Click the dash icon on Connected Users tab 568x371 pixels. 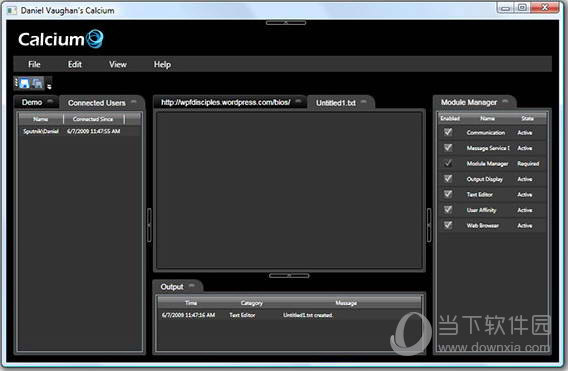[134, 102]
